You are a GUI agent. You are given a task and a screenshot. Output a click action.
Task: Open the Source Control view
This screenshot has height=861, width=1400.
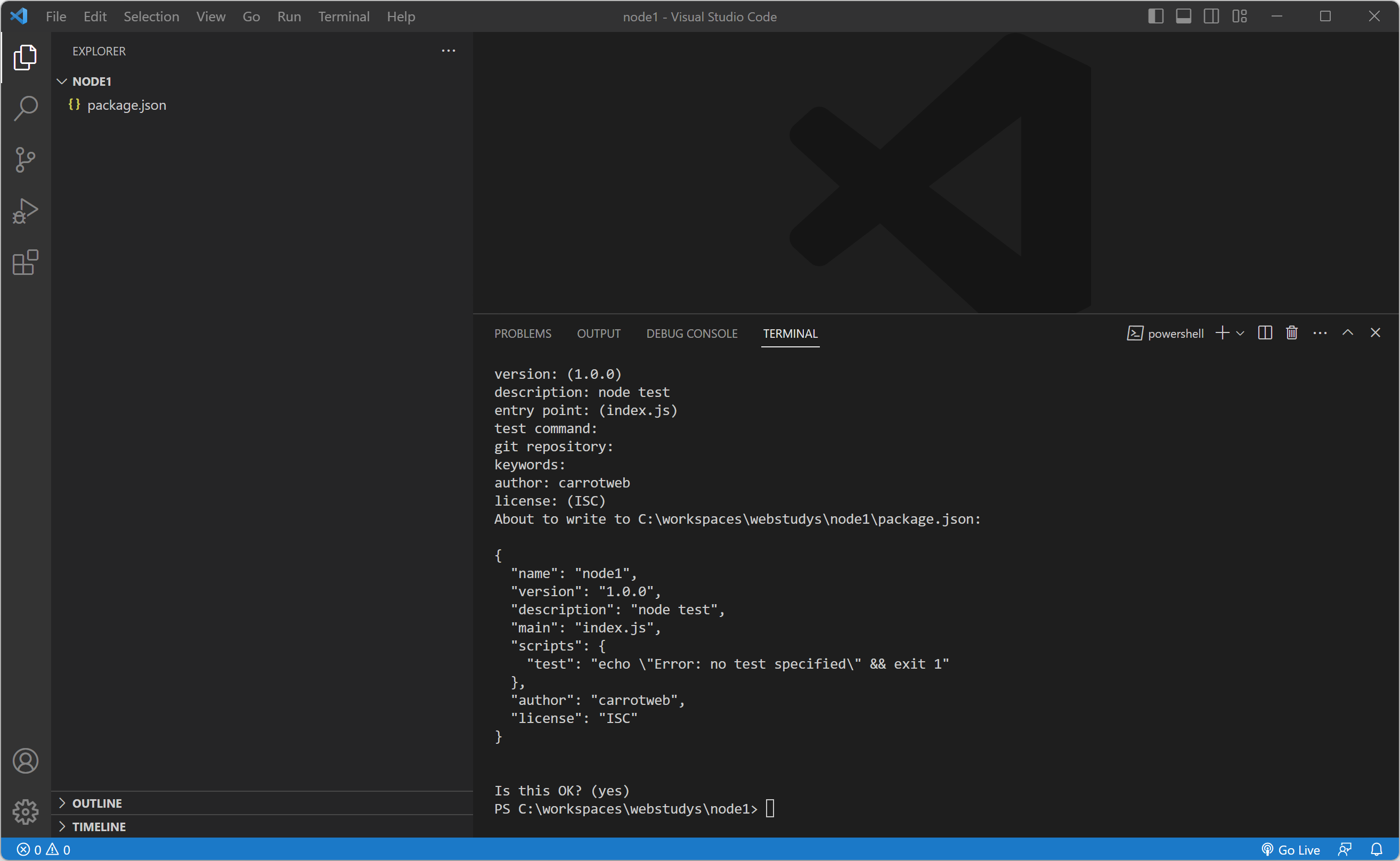[26, 159]
